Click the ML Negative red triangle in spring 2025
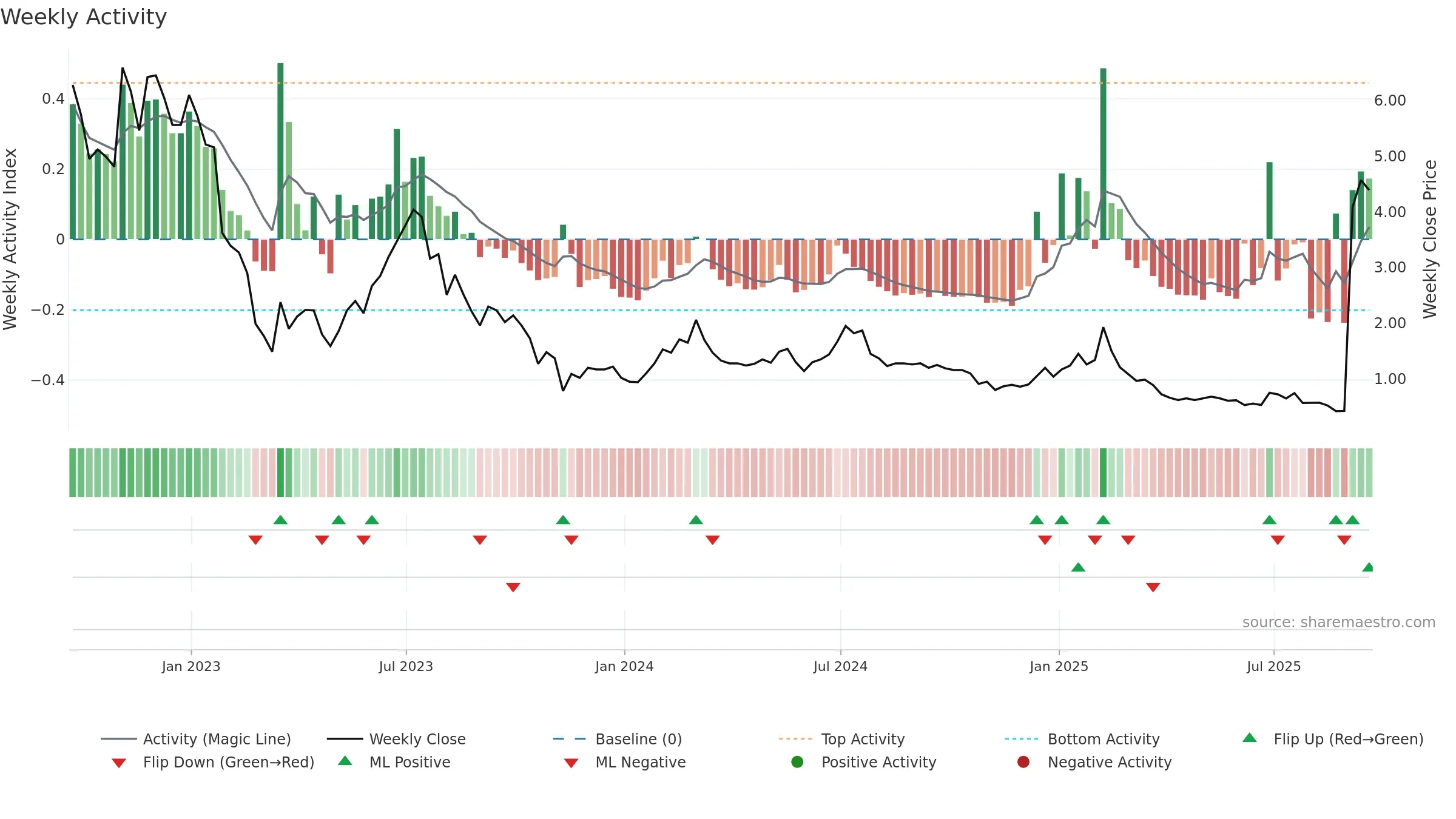 [x=1153, y=587]
